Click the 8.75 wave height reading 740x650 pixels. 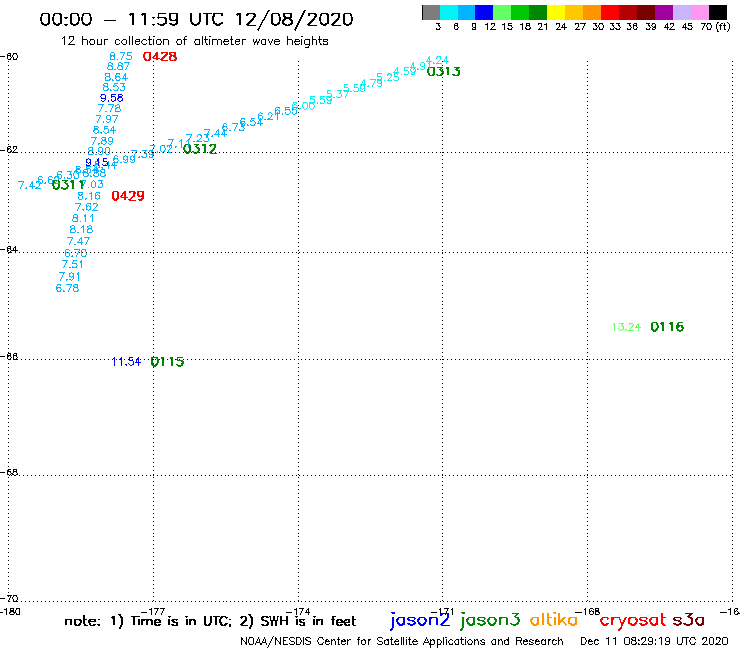click(x=121, y=56)
